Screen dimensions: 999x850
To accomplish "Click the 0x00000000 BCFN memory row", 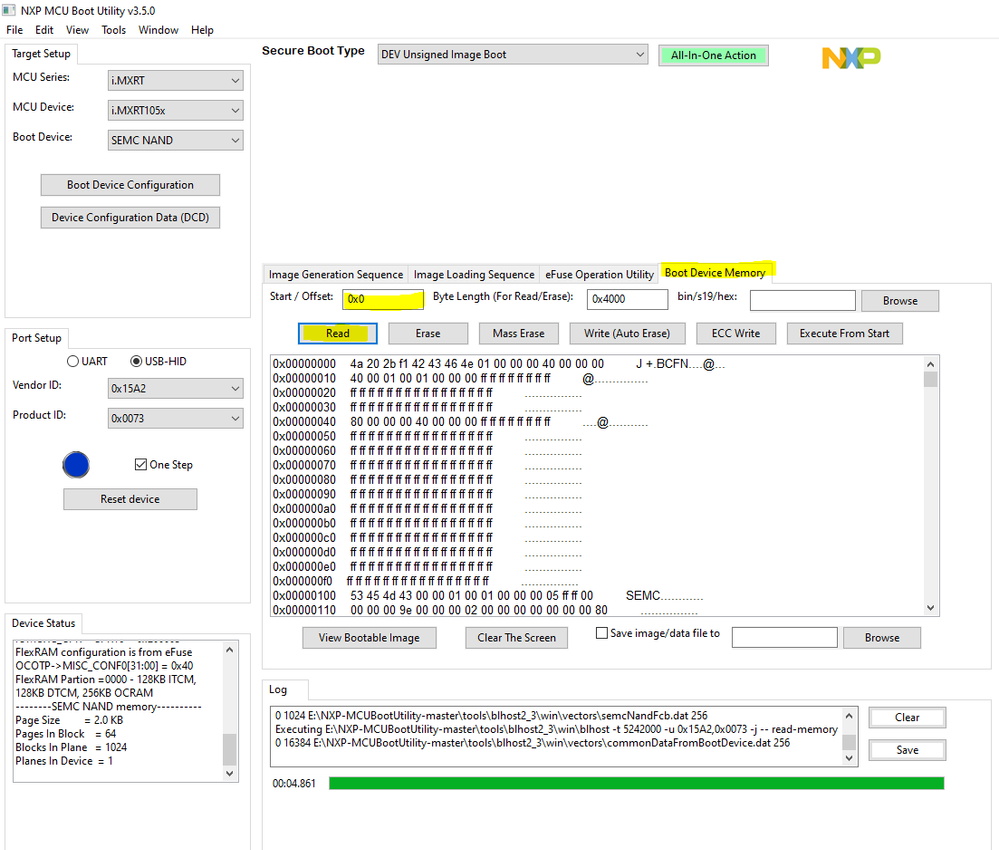I will pos(499,364).
